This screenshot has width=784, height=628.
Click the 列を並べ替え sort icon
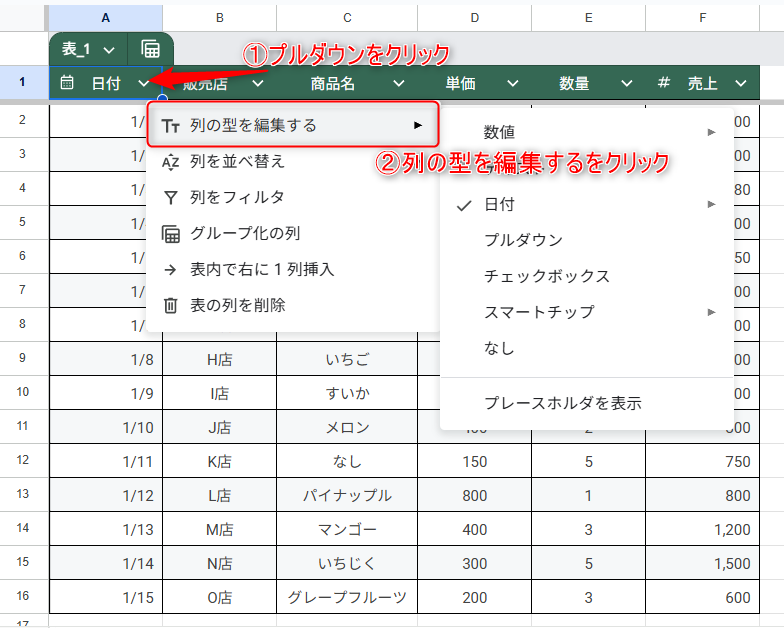[171, 161]
